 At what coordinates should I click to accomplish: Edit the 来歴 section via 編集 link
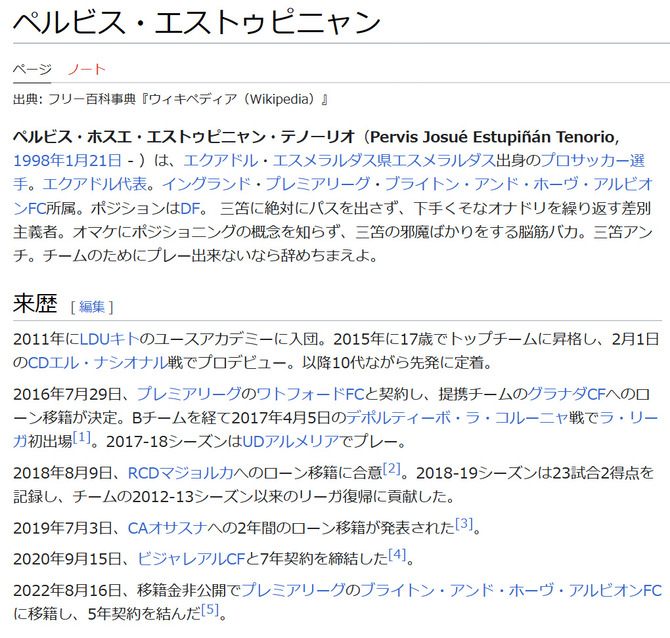(92, 307)
